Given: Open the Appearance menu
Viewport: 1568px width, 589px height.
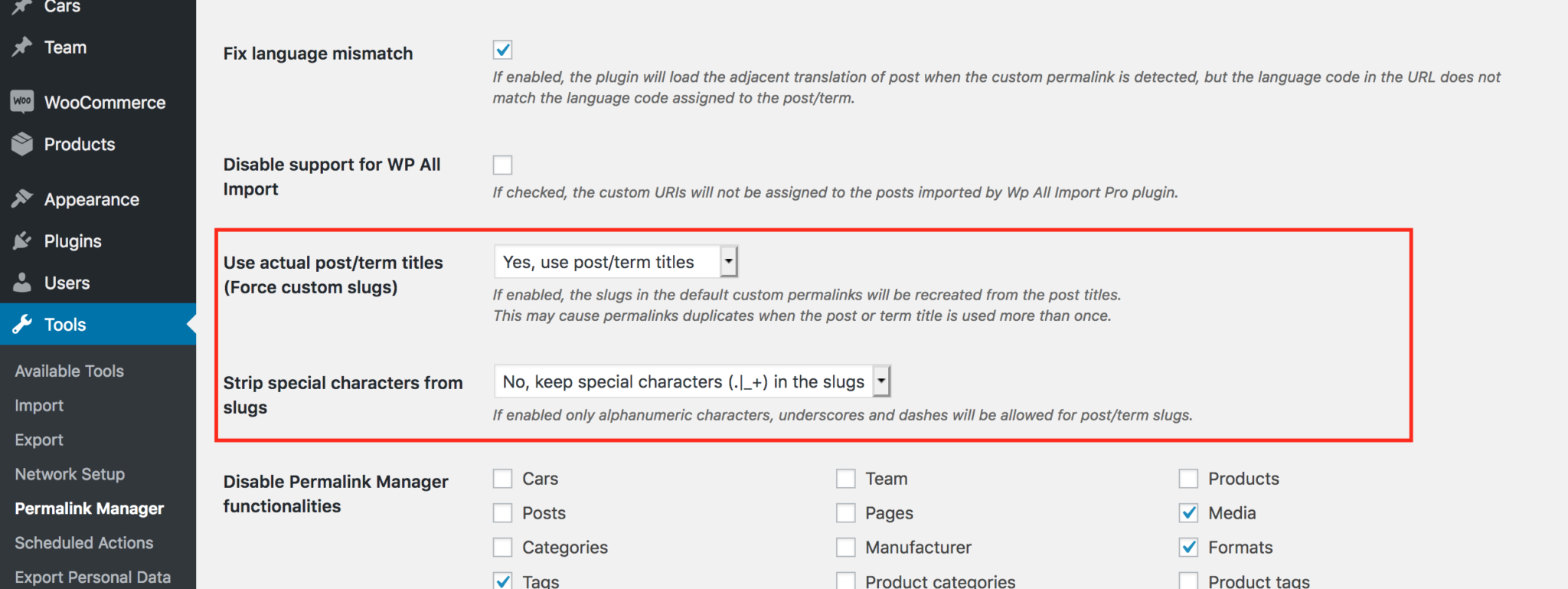Looking at the screenshot, I should pos(98,200).
